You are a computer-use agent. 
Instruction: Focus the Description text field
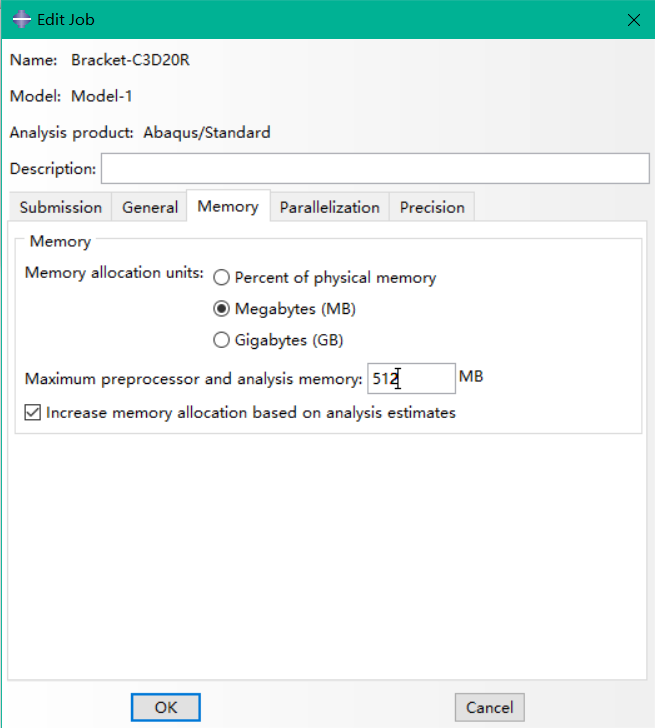coord(375,169)
